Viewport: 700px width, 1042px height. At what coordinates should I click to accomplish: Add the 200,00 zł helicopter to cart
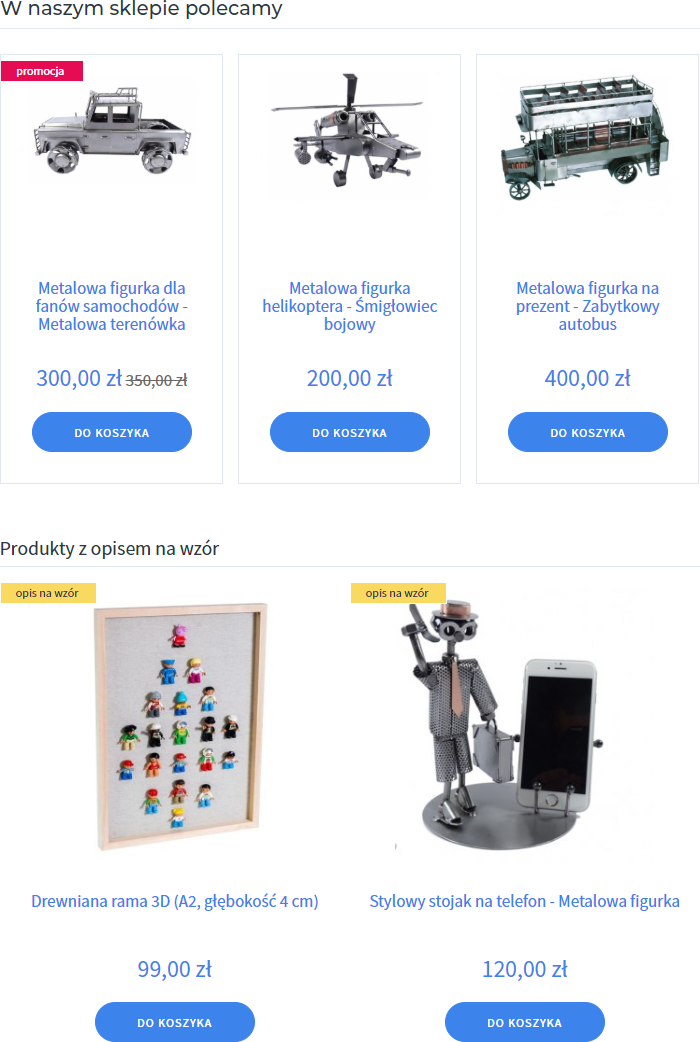point(350,432)
